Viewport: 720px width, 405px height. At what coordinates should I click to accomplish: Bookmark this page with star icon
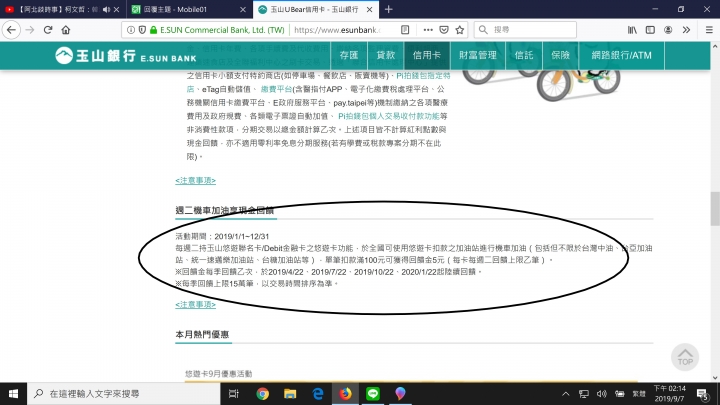click(460, 30)
